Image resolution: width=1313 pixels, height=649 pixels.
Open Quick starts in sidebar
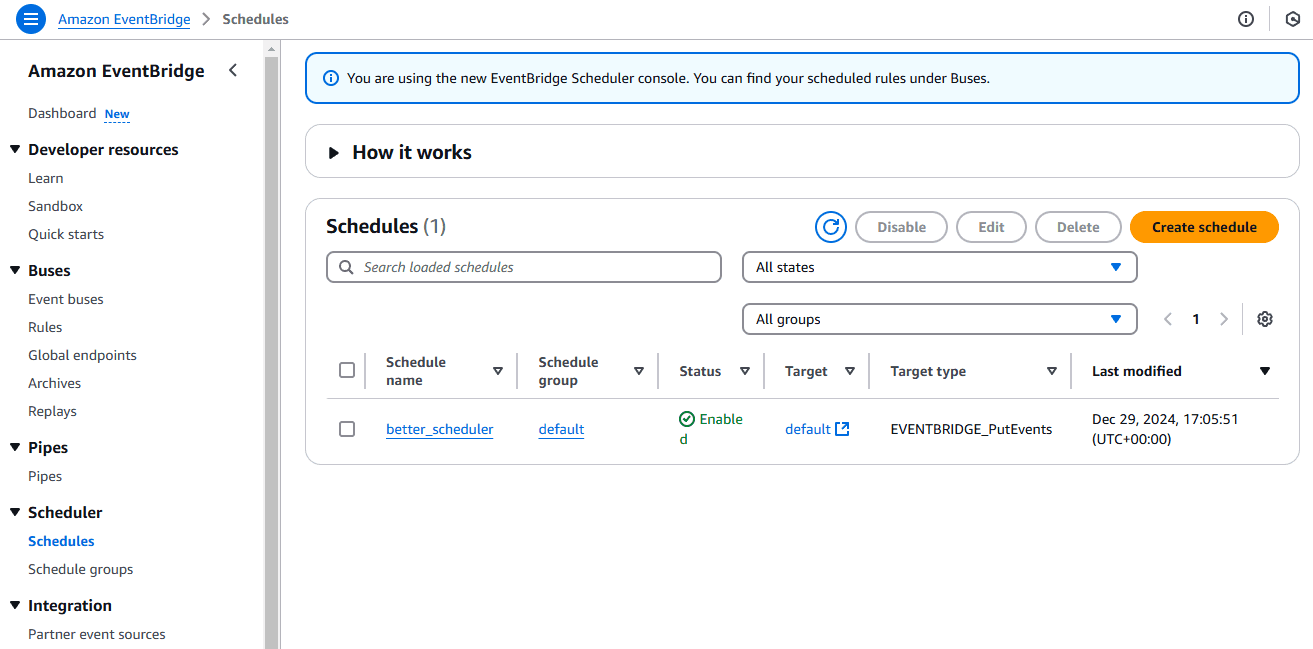click(x=66, y=234)
